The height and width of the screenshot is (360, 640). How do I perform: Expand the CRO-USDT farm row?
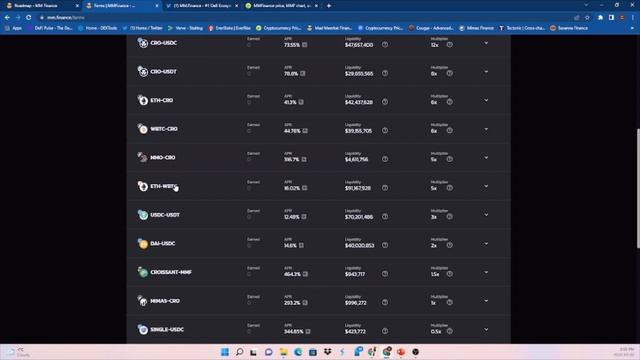(x=486, y=71)
